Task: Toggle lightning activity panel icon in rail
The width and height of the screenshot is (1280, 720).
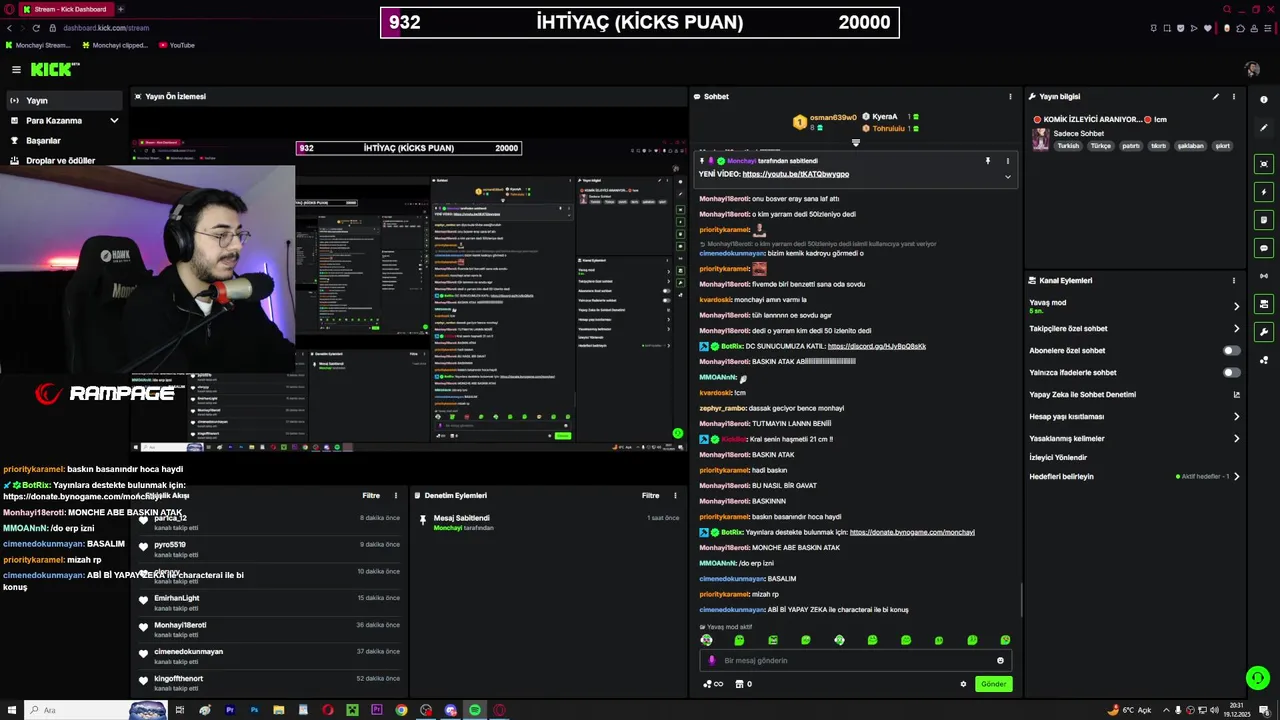Action: coord(1264,192)
